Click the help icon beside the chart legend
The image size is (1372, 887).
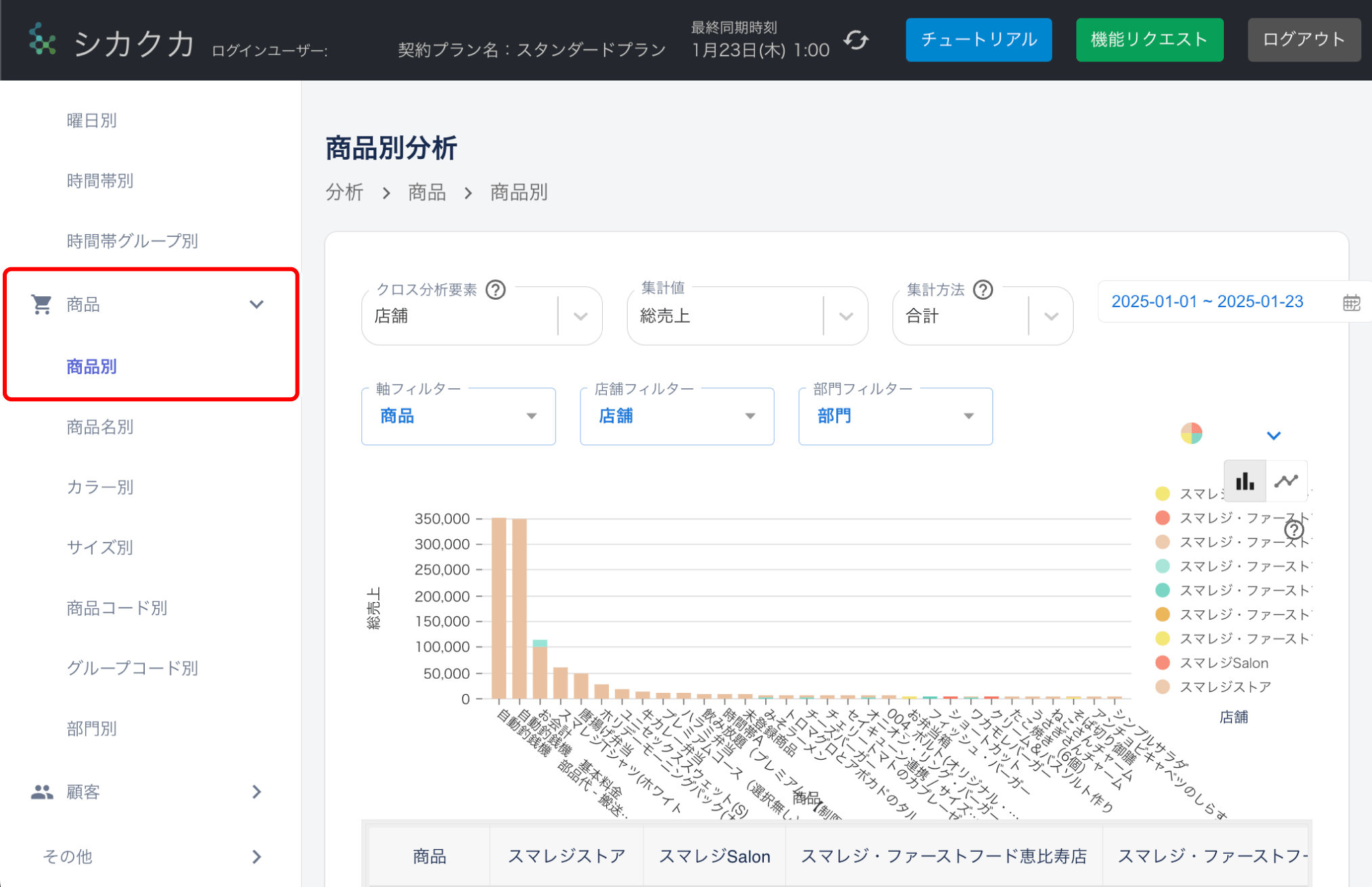1294,530
